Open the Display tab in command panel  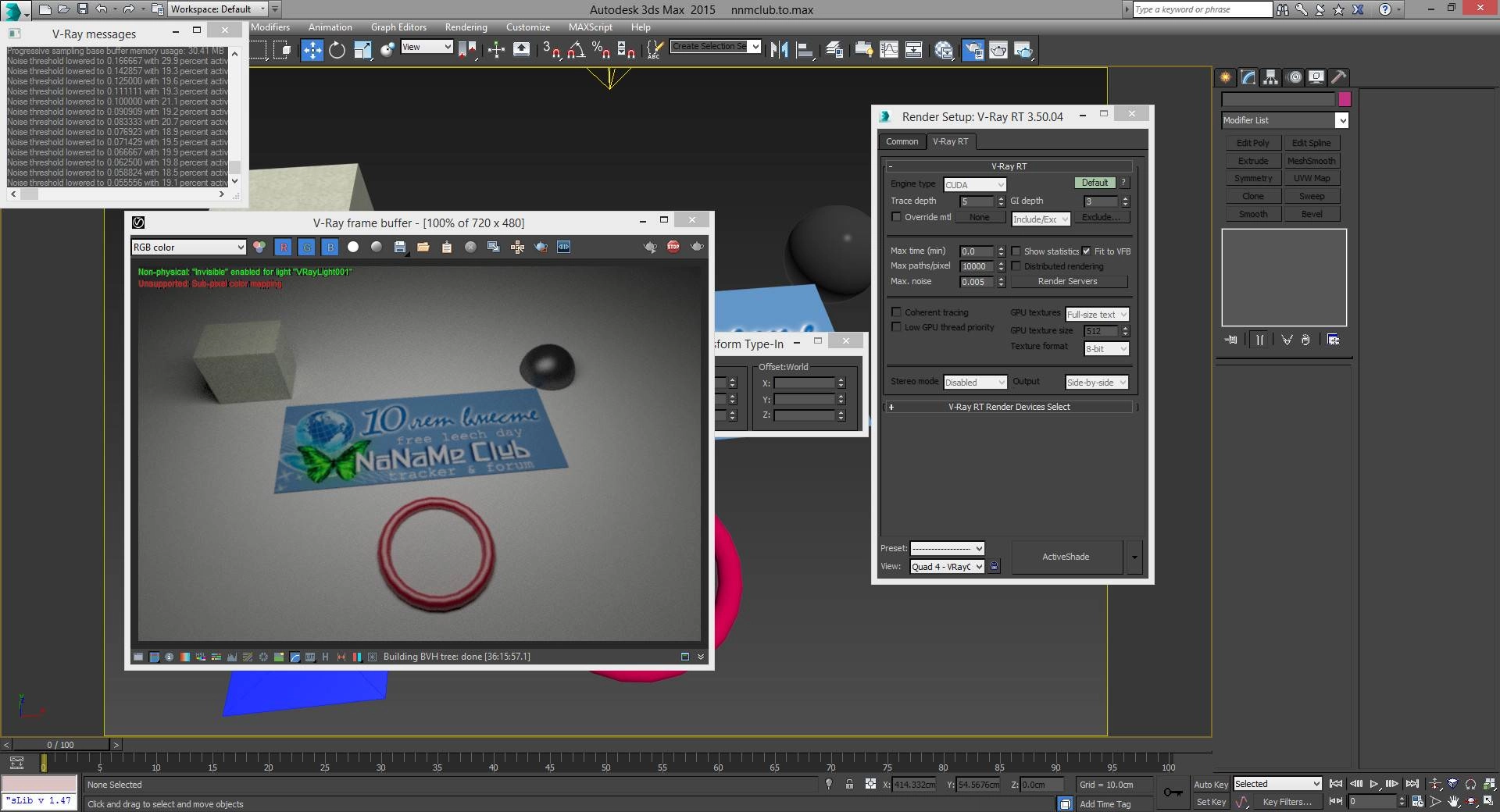[x=1316, y=77]
